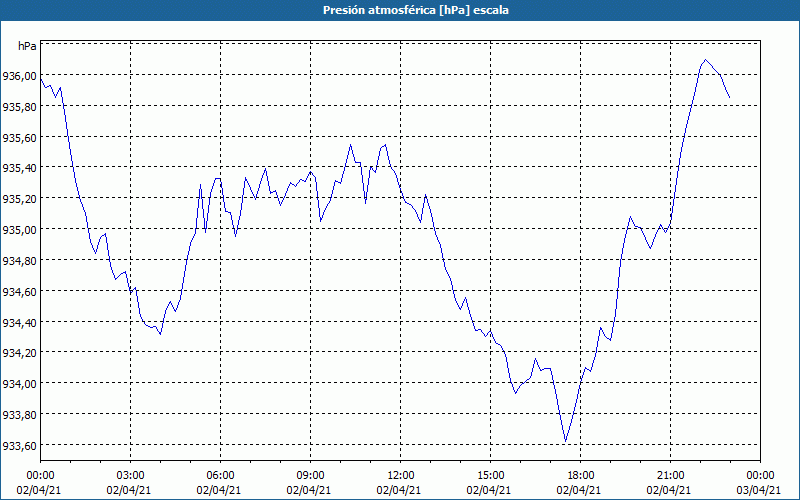Click the 935,80 y-axis value

[19, 107]
